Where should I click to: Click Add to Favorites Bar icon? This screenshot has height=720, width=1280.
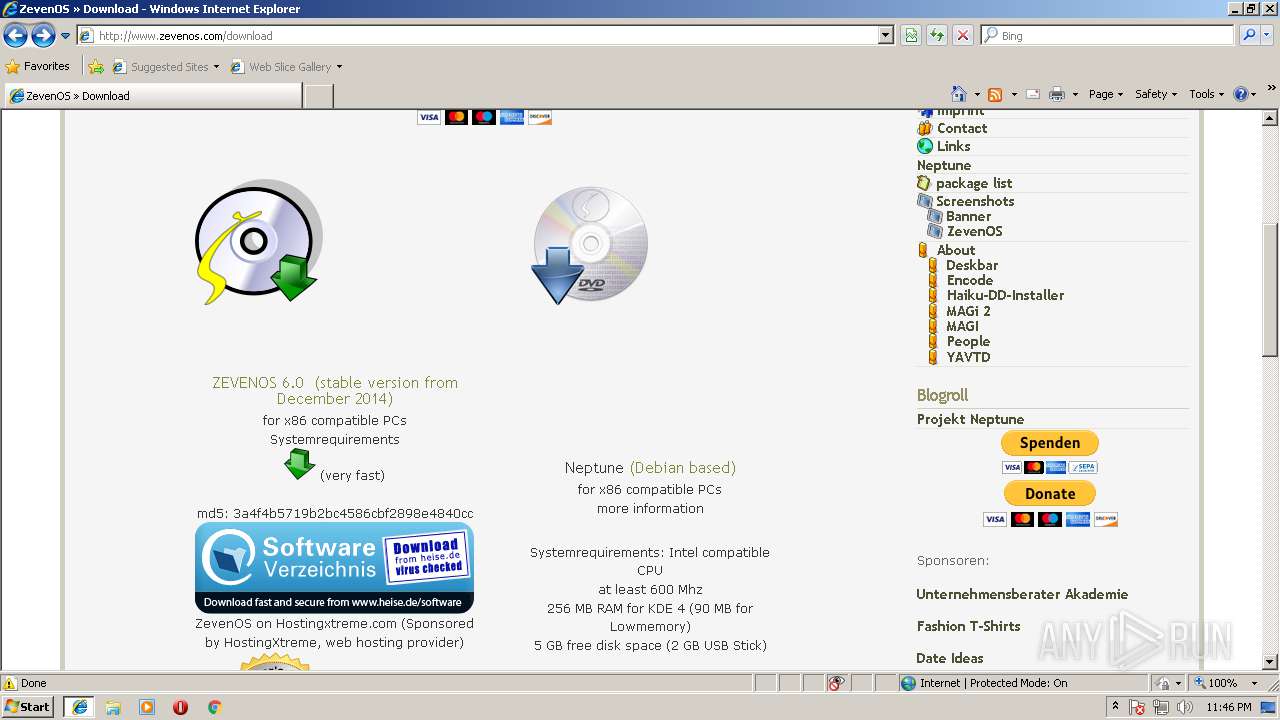(96, 66)
